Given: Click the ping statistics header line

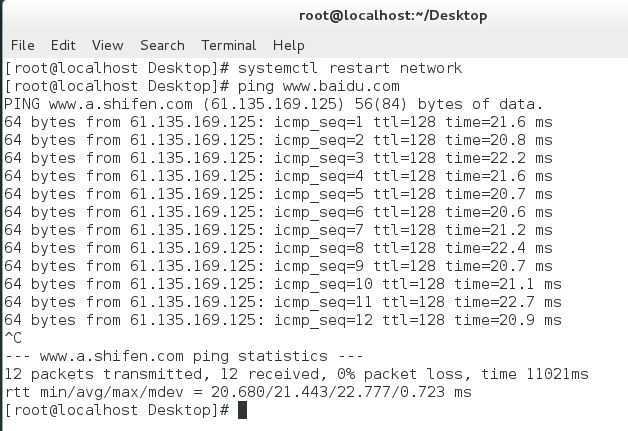Looking at the screenshot, I should click(x=184, y=356).
